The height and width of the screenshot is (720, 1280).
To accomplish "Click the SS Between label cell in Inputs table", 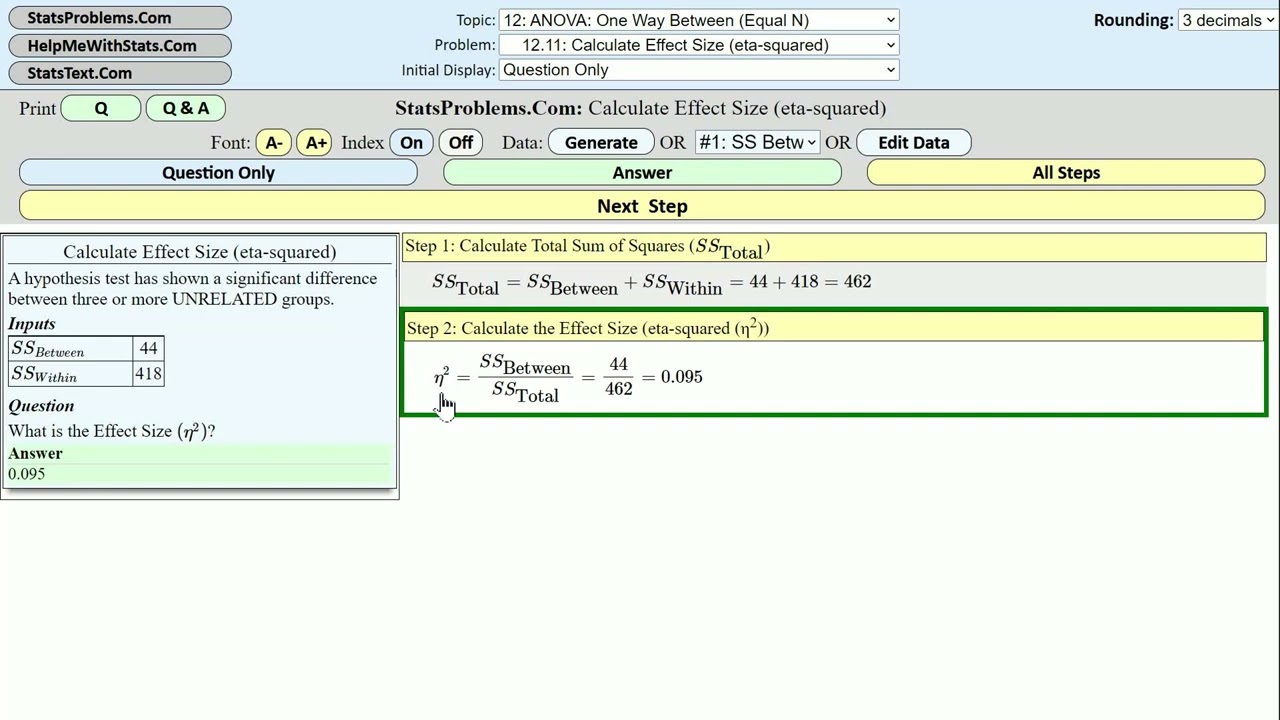I will click(x=71, y=349).
